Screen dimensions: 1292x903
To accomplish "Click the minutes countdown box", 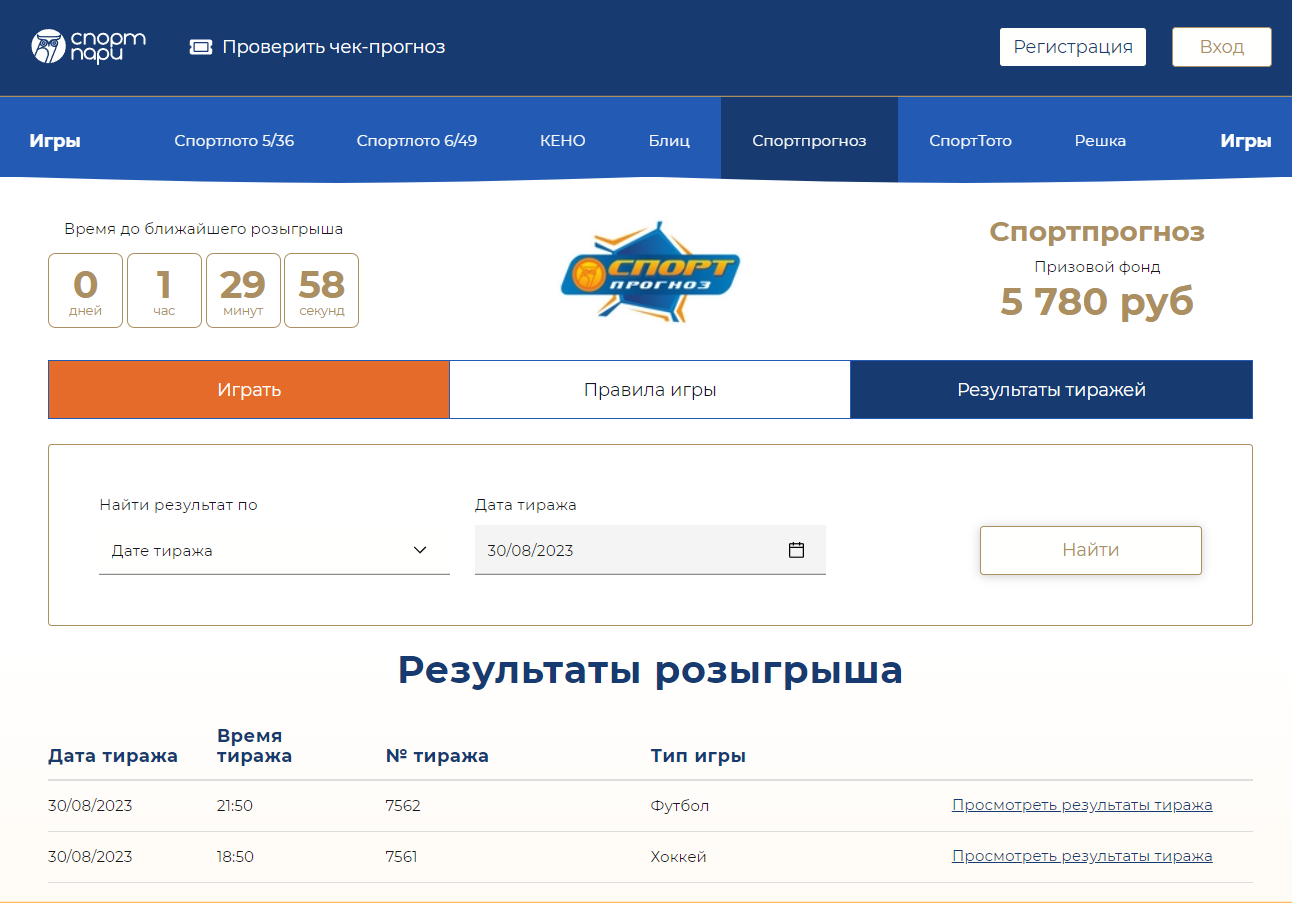I will (x=243, y=290).
